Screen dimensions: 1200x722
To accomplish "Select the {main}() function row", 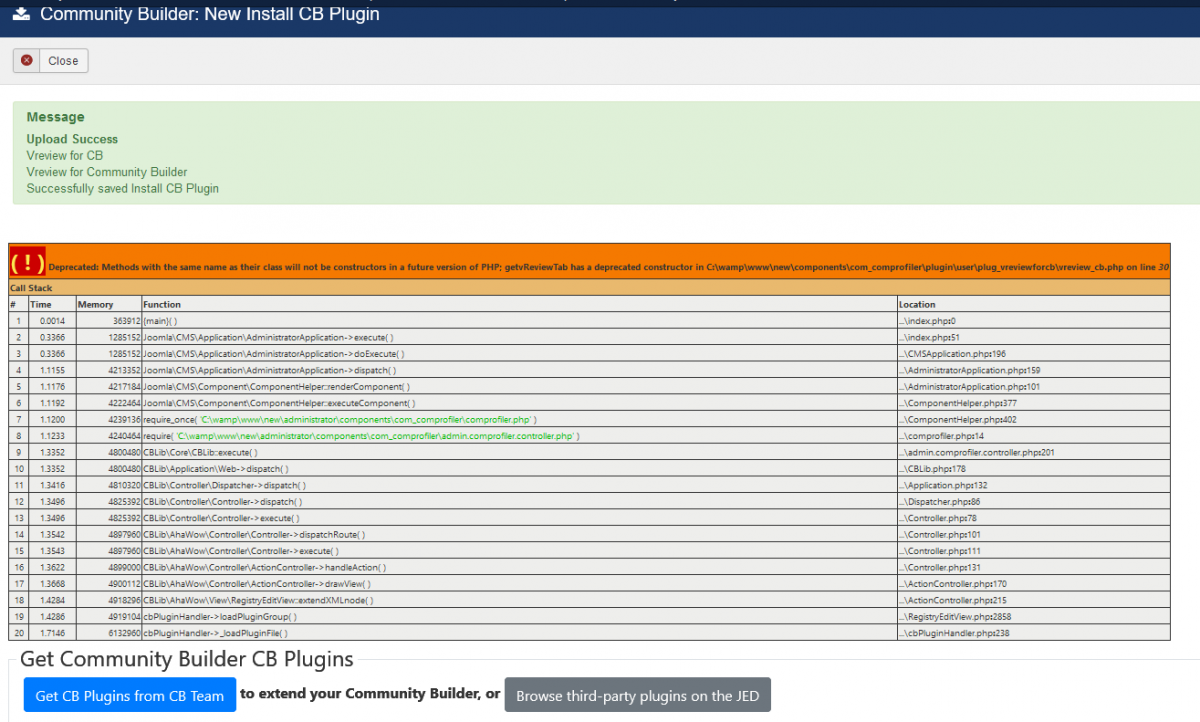I will (160, 321).
